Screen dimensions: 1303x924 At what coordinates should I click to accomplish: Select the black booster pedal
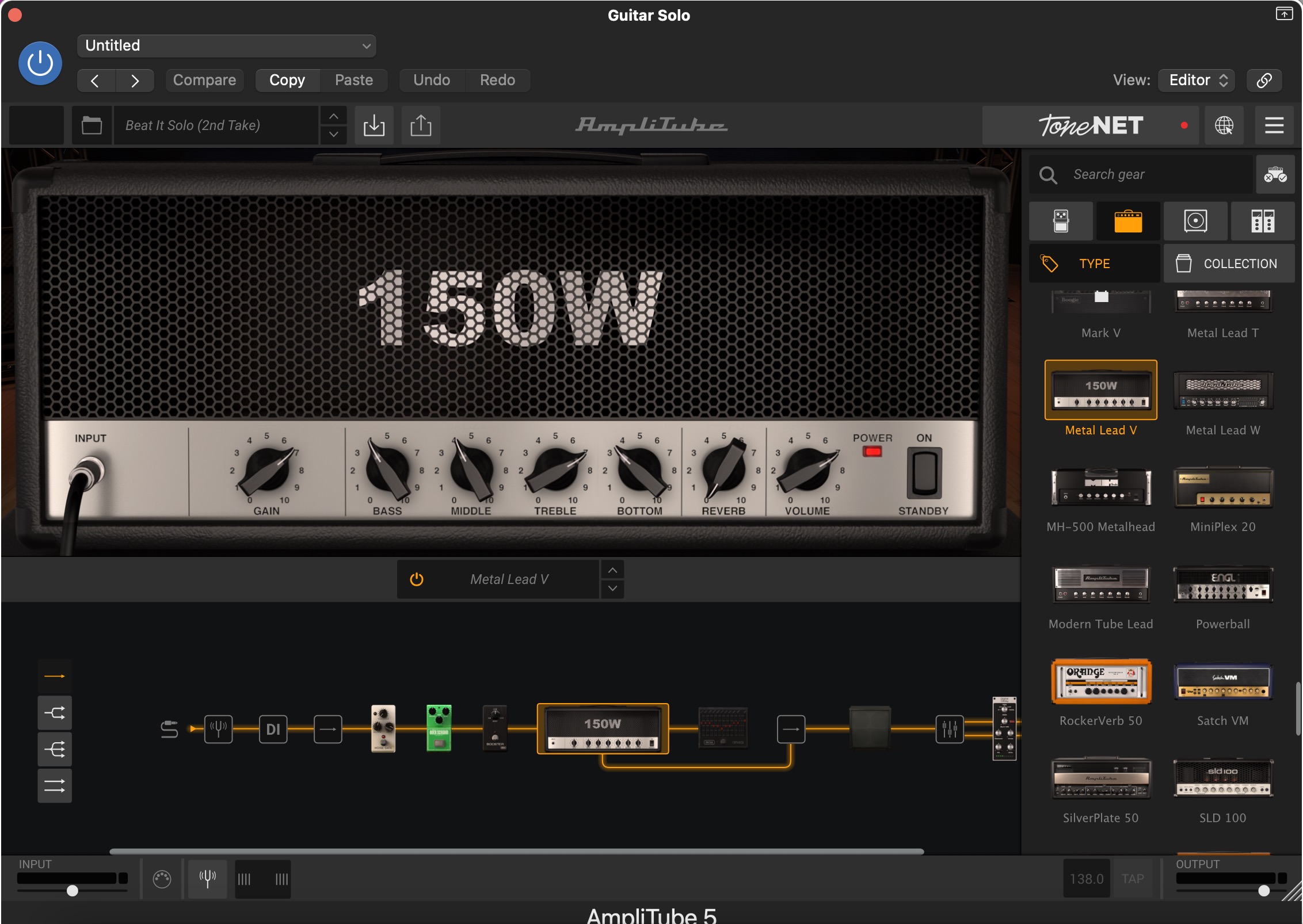(x=495, y=728)
